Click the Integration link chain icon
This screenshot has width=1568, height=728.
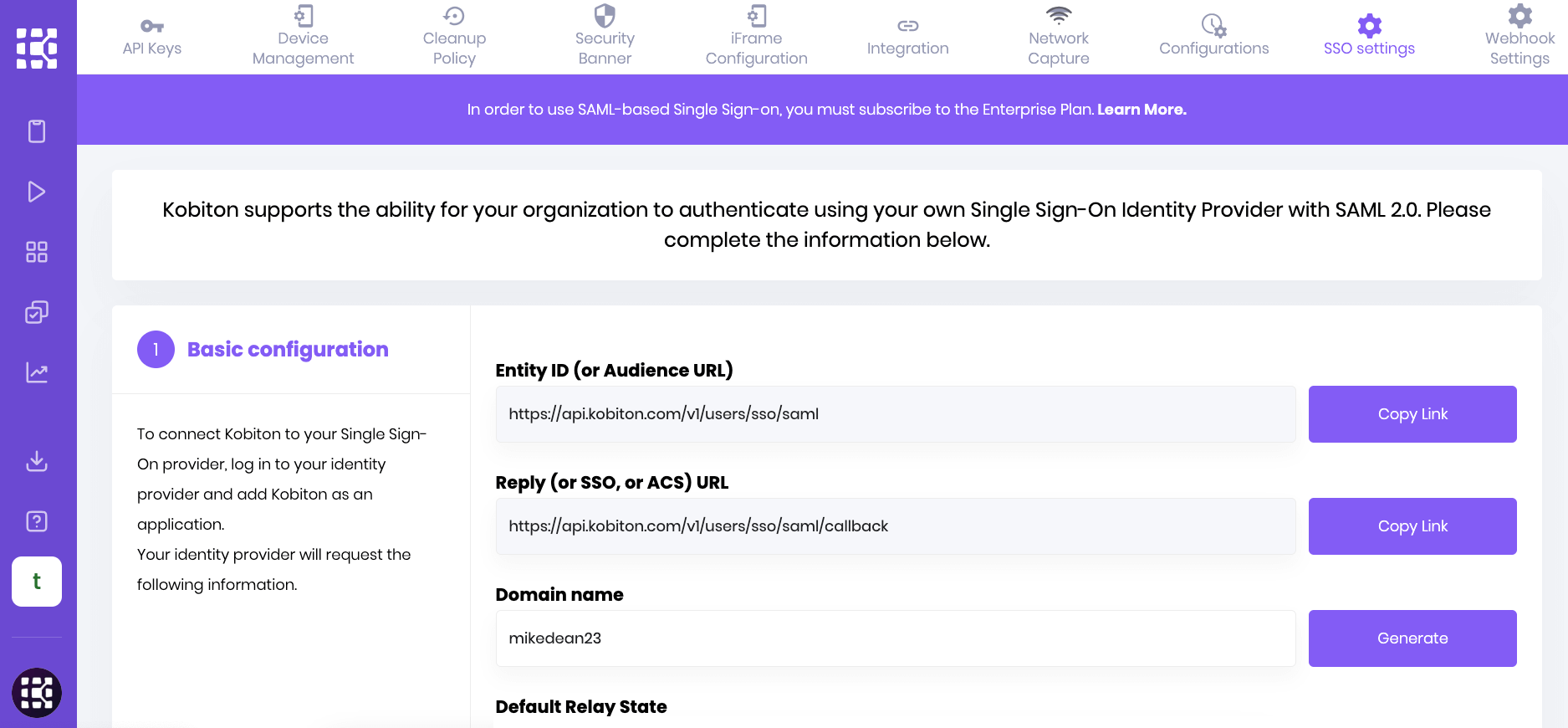tap(908, 26)
